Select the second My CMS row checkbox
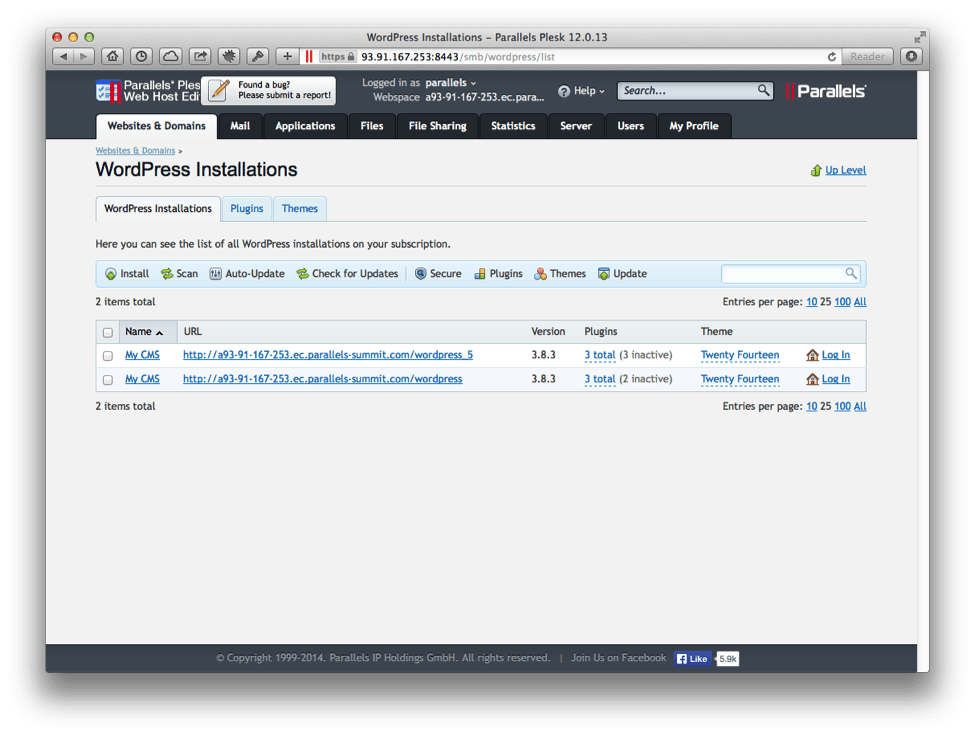Screen dimensions: 976x736 tap(108, 380)
